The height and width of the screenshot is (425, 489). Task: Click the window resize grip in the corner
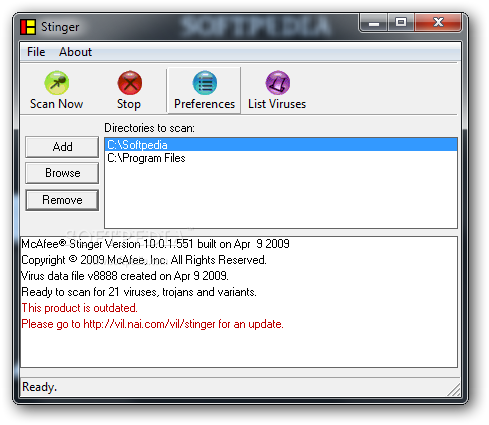(454, 390)
